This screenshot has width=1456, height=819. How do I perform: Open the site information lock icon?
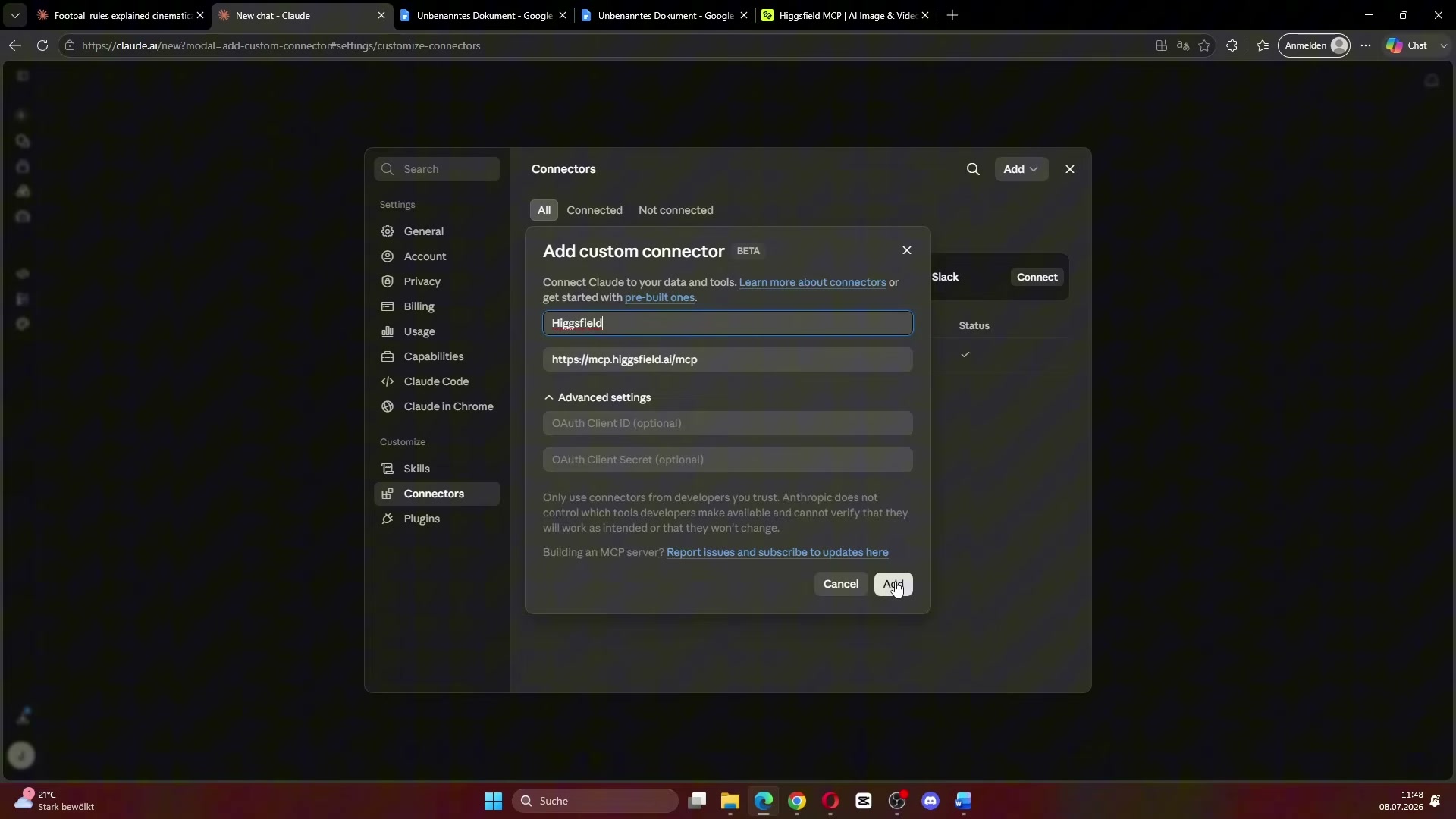[70, 45]
